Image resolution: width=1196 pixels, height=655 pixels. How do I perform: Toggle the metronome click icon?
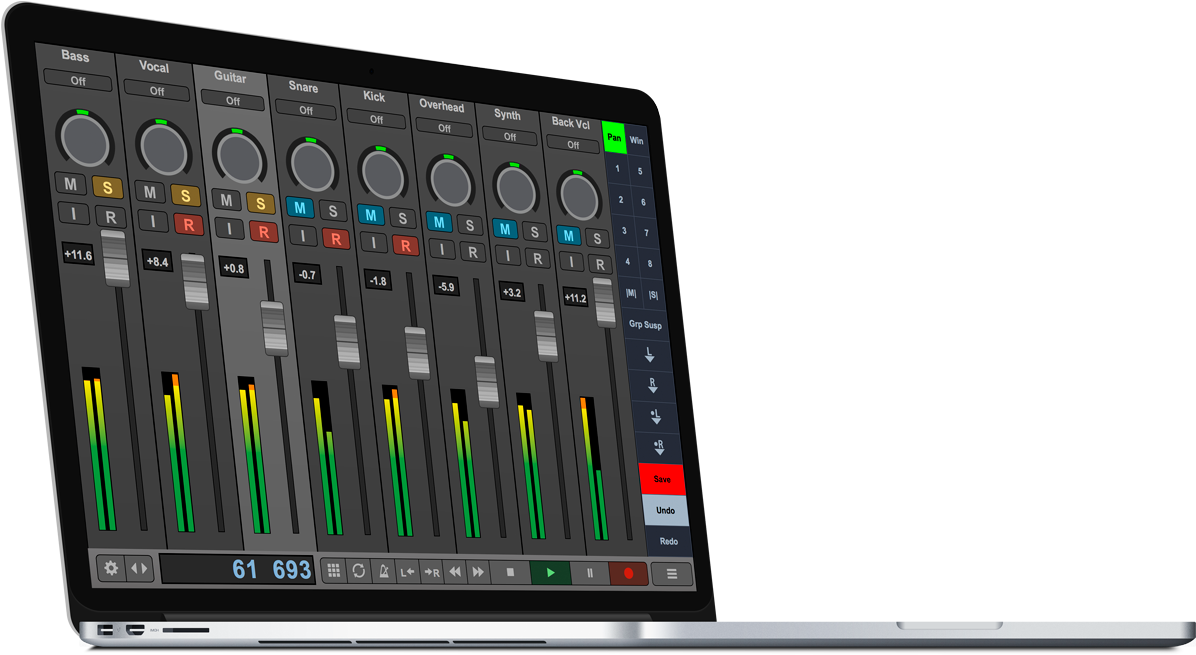coord(383,571)
